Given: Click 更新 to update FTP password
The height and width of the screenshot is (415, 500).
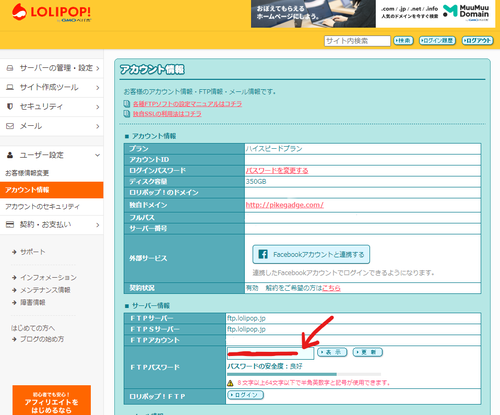Looking at the screenshot, I should tap(368, 352).
